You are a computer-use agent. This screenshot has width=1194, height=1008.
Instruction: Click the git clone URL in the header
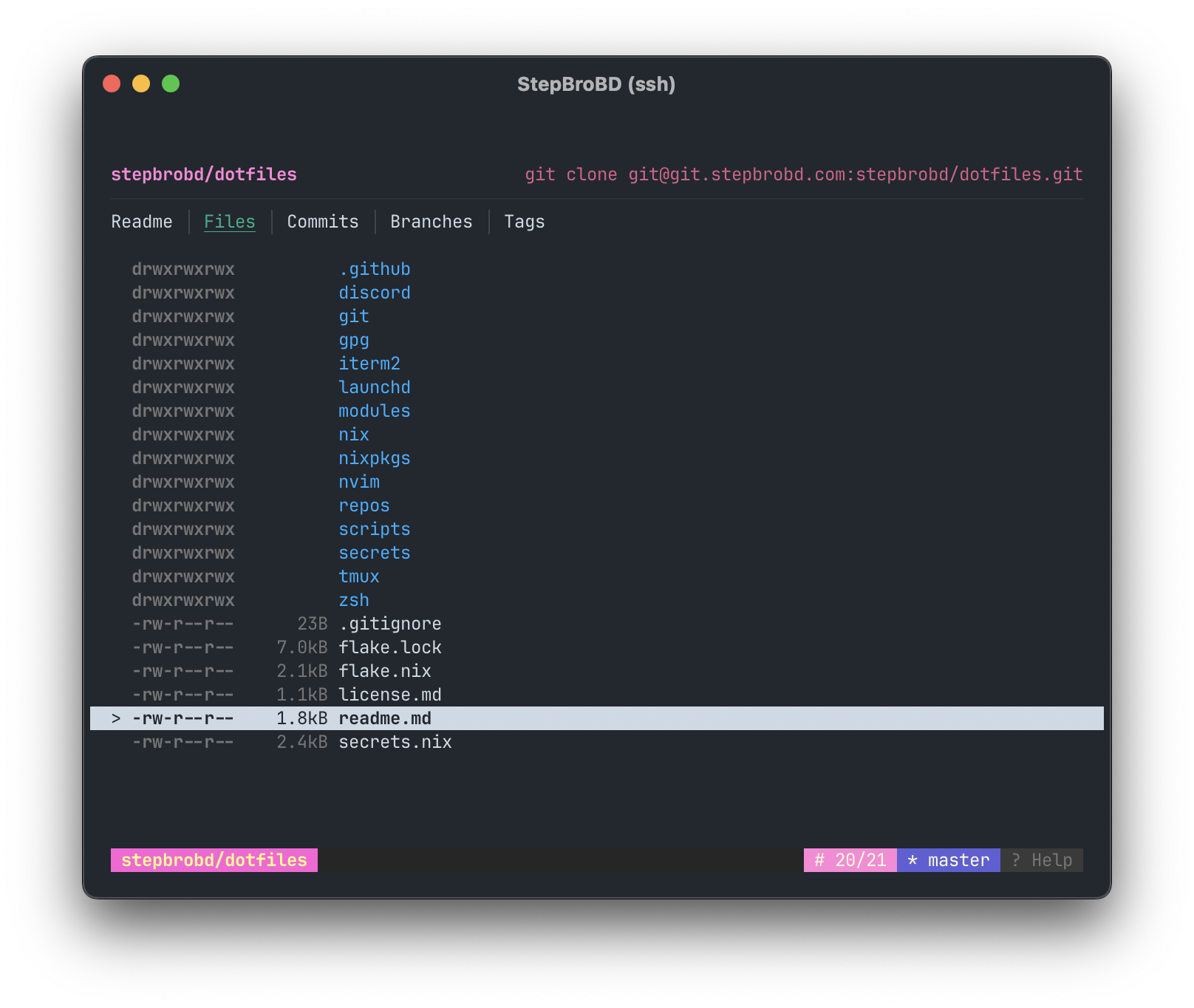803,174
